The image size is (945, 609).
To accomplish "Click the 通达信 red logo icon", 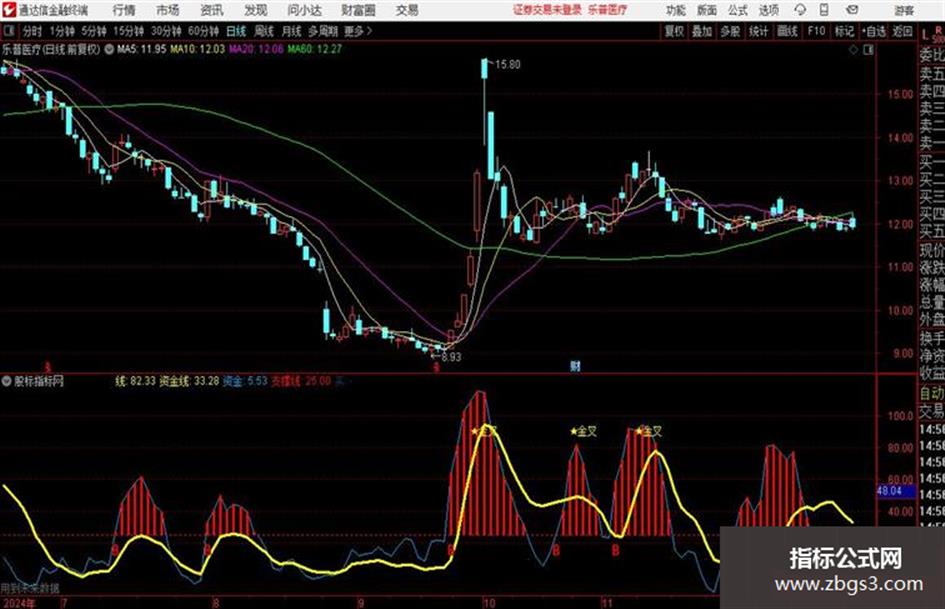I will coord(8,10).
